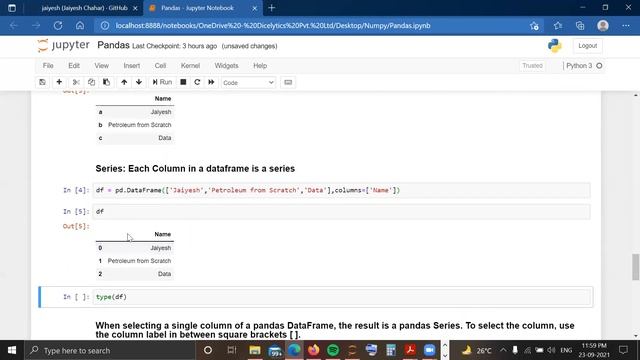
Task: Open the Windows Start menu
Action: (12, 350)
